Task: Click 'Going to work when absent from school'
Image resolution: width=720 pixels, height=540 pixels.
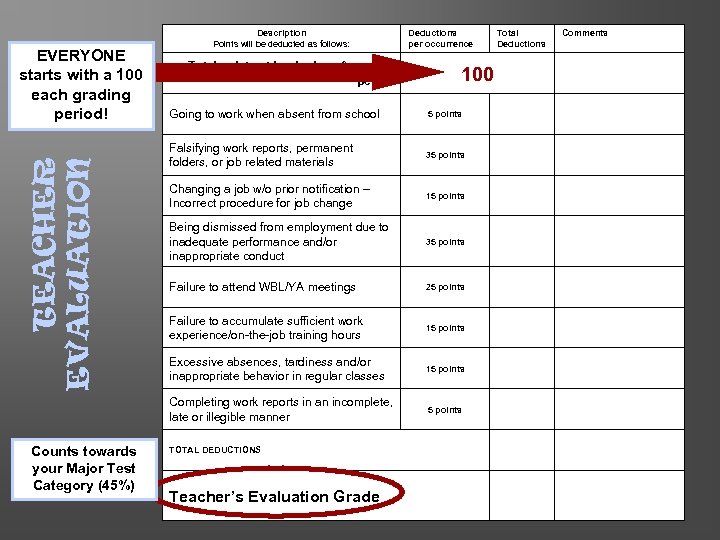Action: (x=274, y=114)
